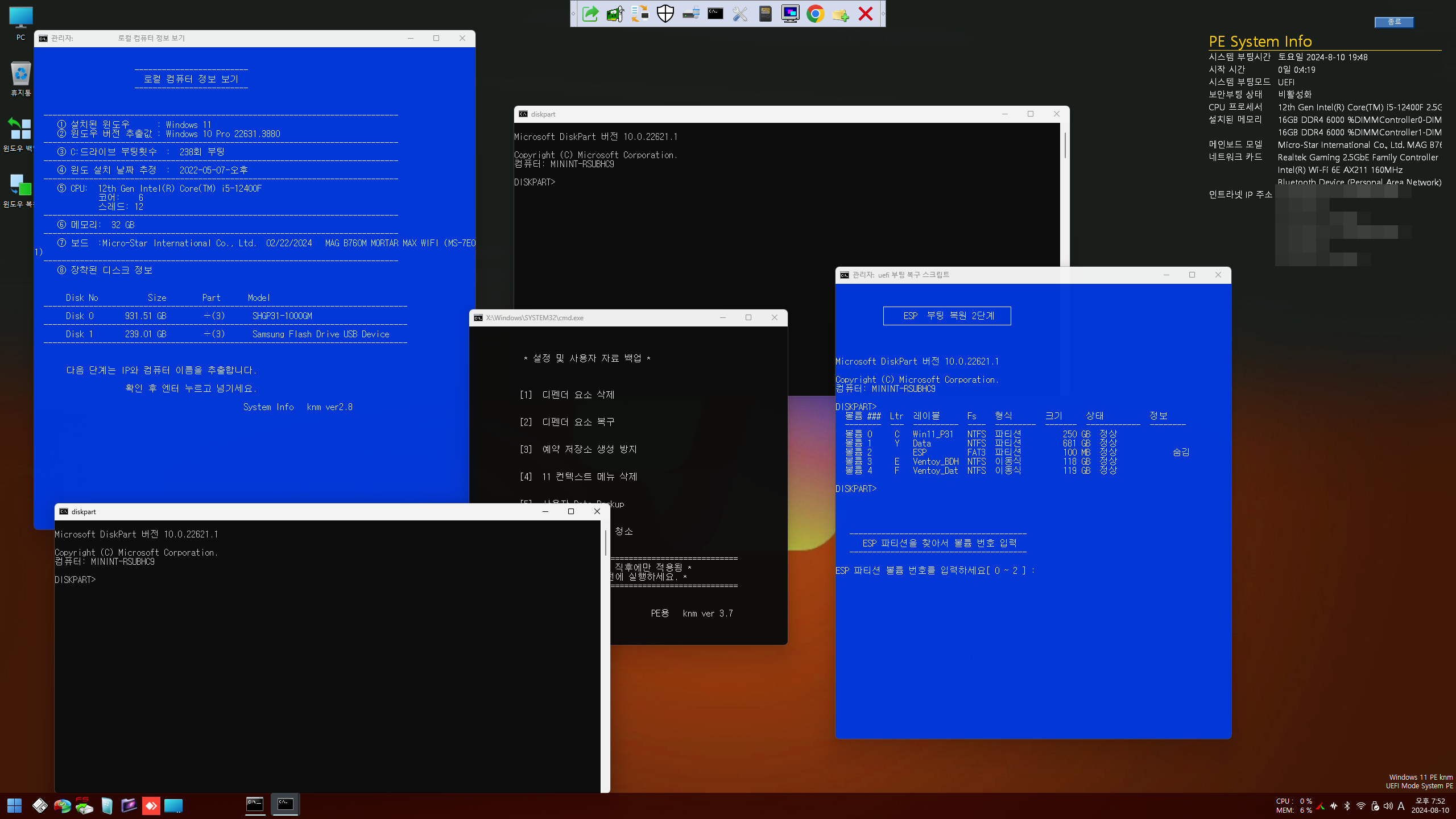Click the Disk 0 SHGP31-1000GM row

[x=225, y=316]
